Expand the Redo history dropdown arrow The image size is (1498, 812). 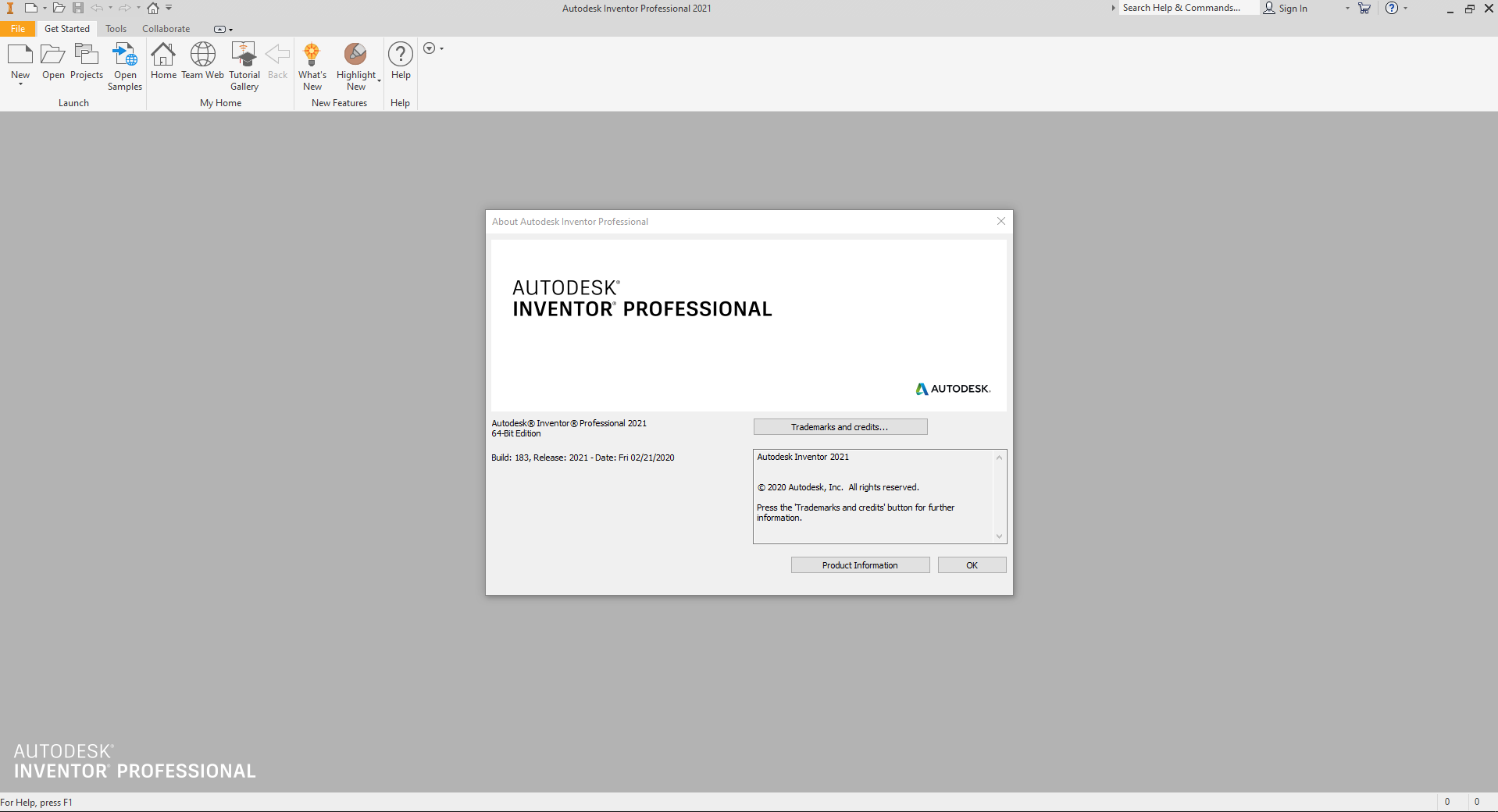click(138, 8)
